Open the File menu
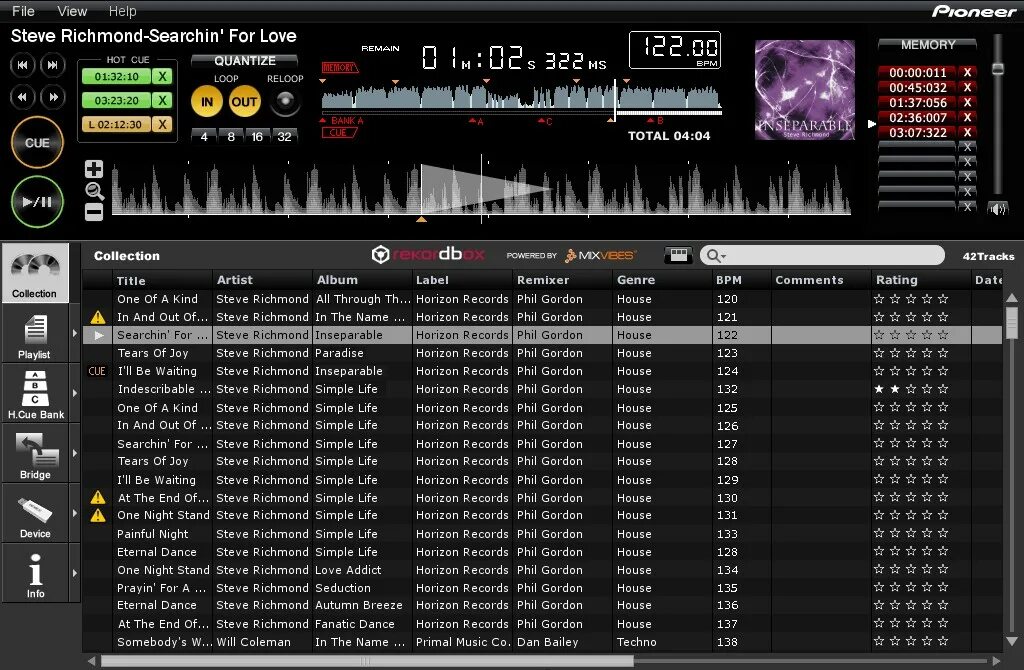The image size is (1024, 670). pyautogui.click(x=24, y=11)
